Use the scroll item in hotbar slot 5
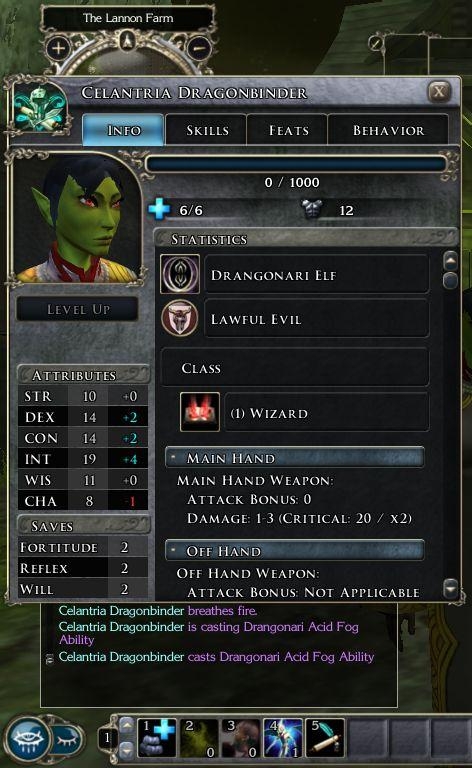 coord(325,738)
